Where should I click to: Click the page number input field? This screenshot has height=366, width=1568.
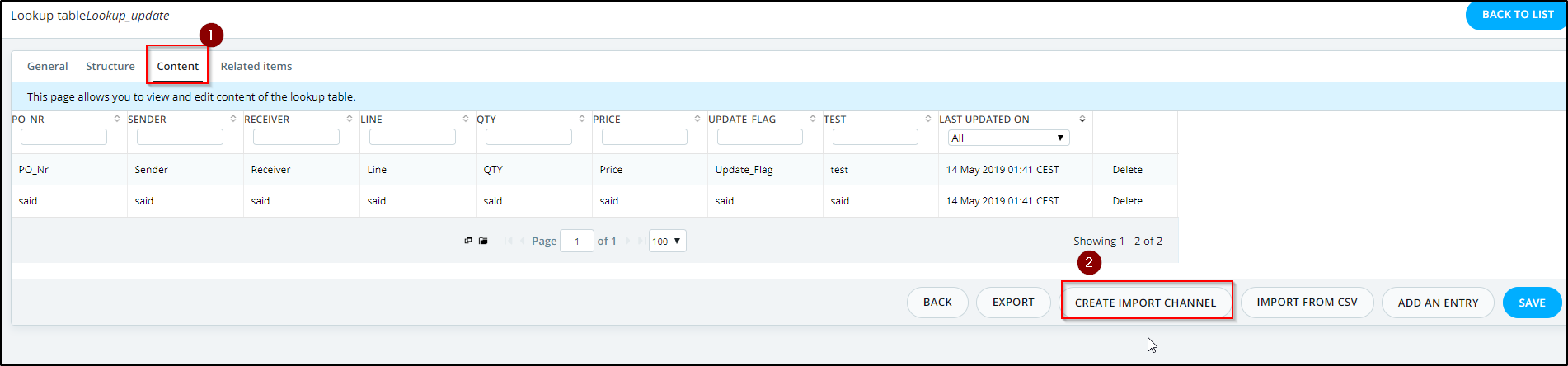pyautogui.click(x=576, y=241)
